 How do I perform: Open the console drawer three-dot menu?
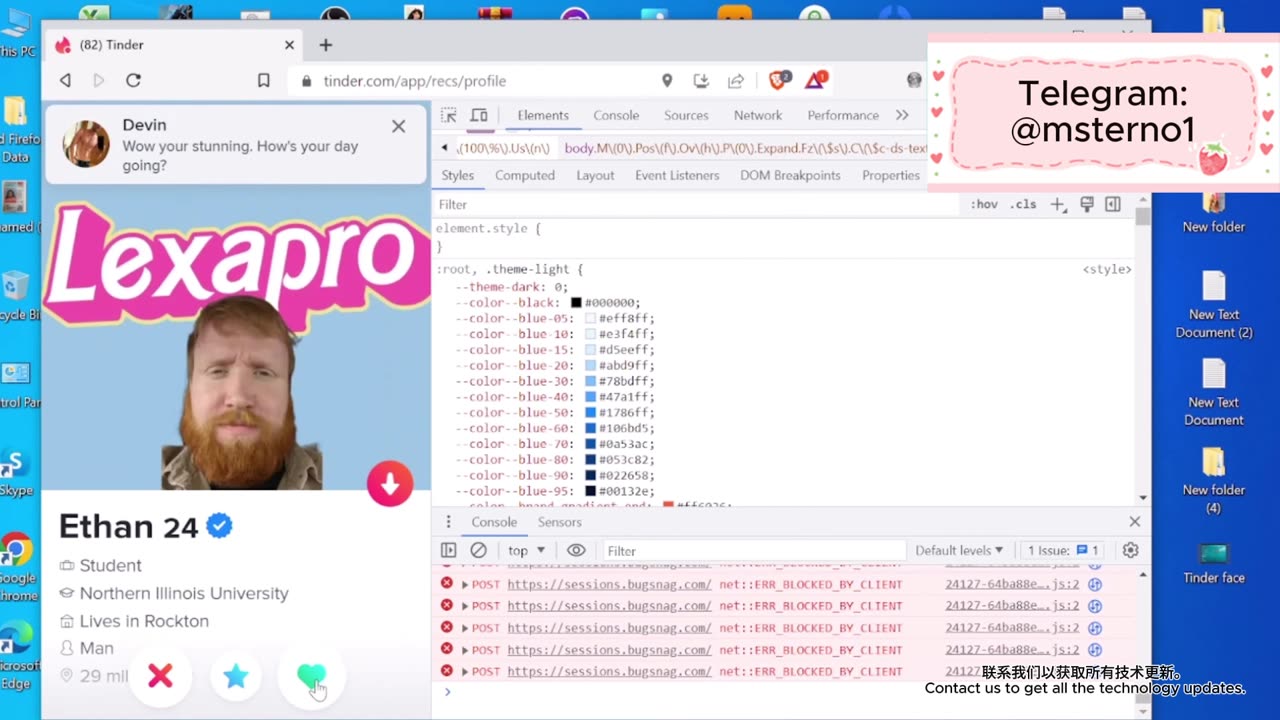(448, 522)
